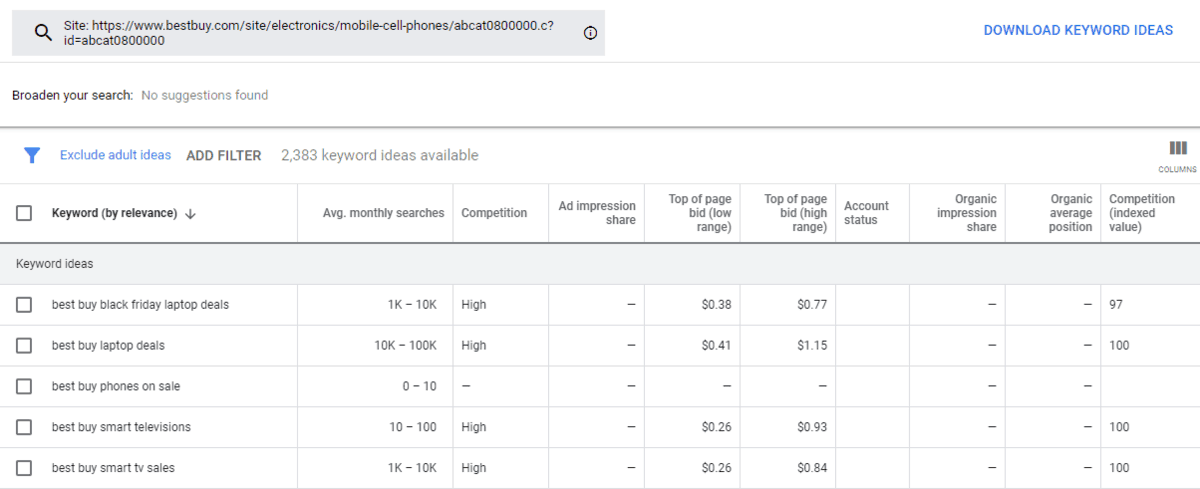1200x489 pixels.
Task: Check the box for best buy phones on sale
Action: tap(24, 386)
